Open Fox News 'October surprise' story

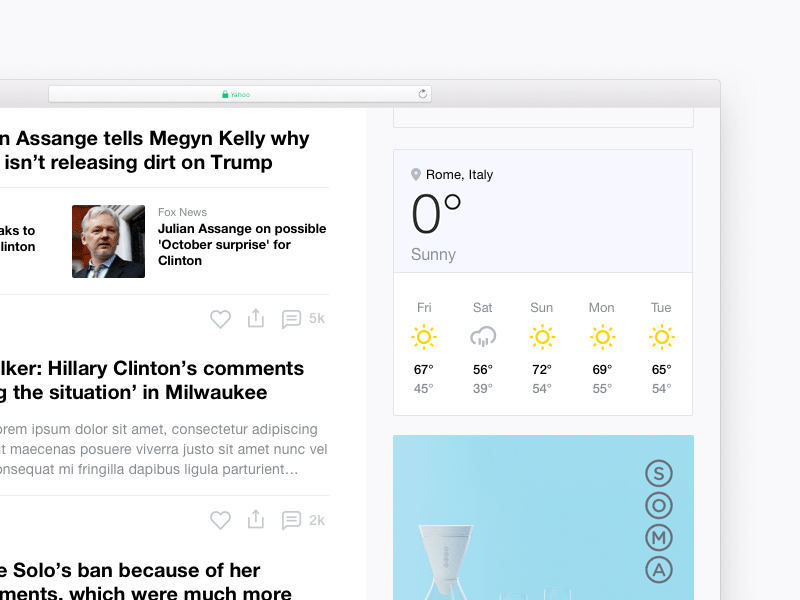242,244
